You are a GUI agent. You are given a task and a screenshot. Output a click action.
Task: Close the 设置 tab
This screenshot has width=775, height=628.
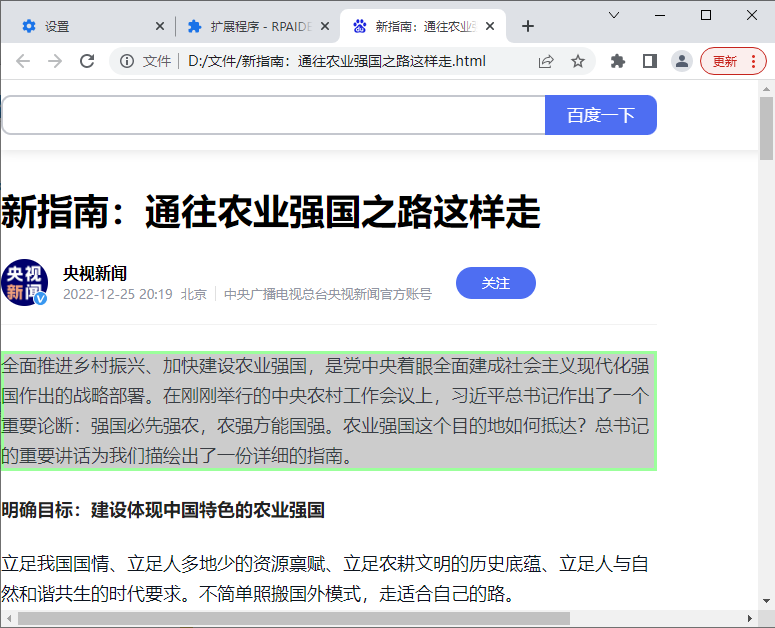[x=160, y=26]
